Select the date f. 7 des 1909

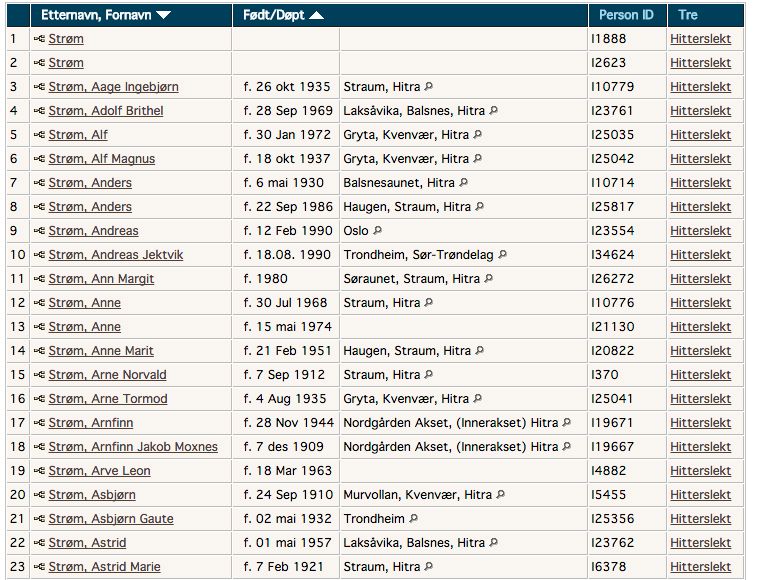coord(283,446)
